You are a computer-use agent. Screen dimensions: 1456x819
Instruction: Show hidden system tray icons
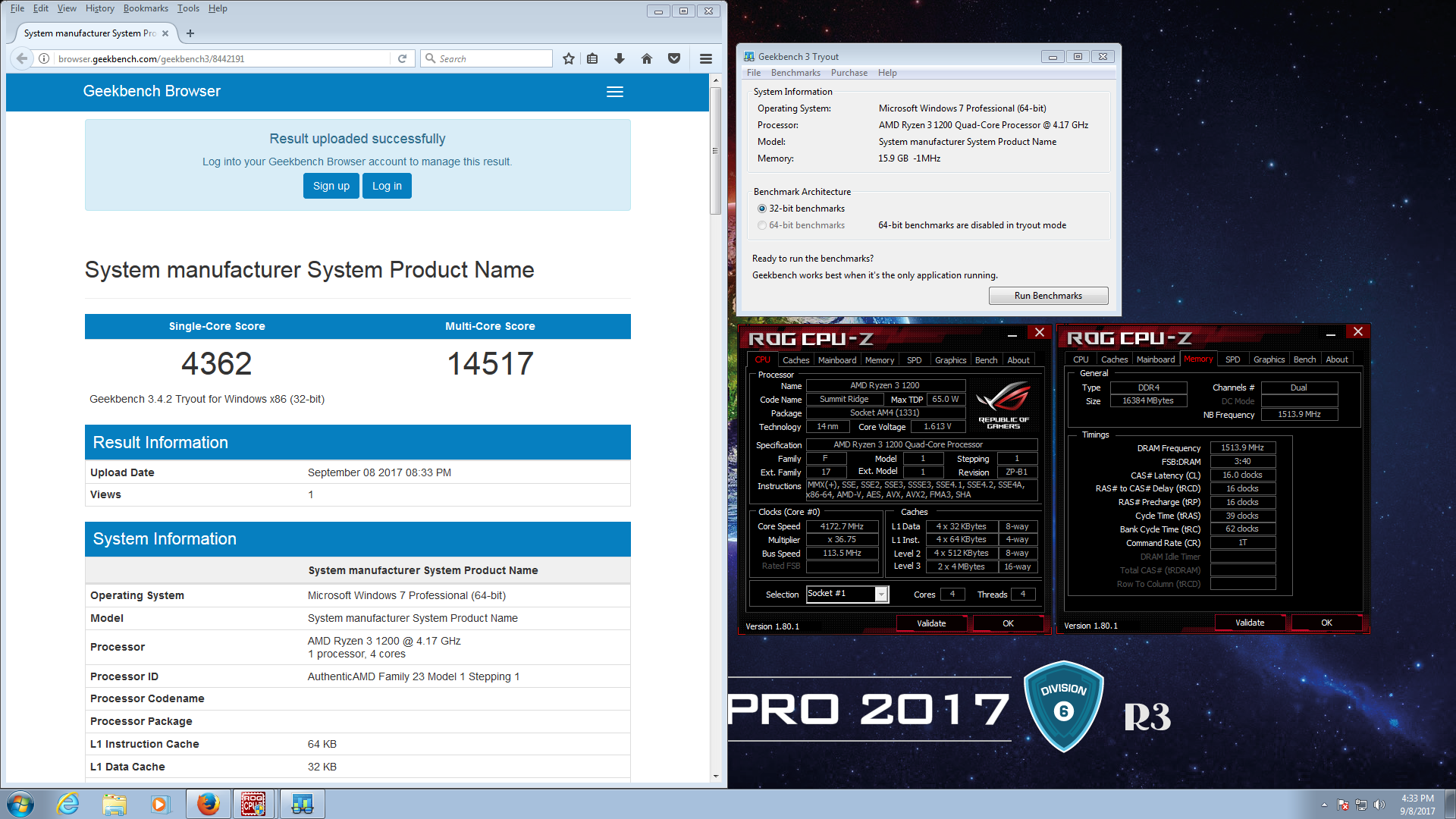coord(1324,805)
